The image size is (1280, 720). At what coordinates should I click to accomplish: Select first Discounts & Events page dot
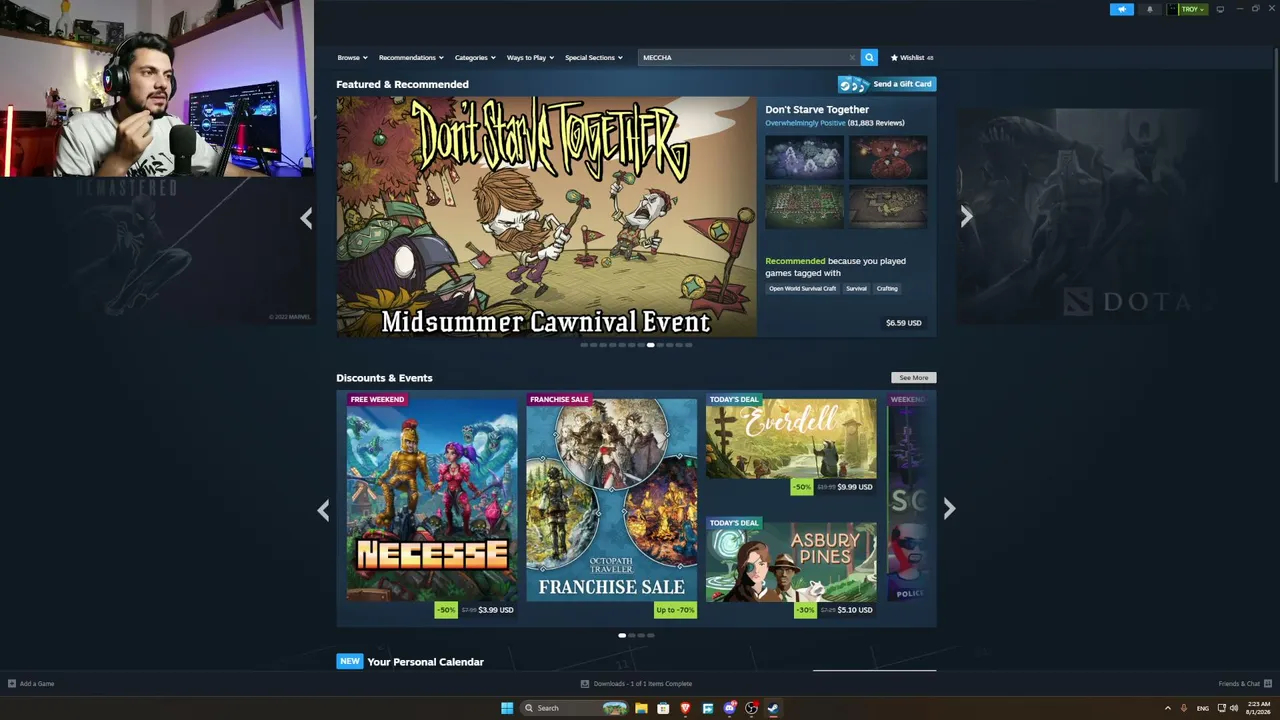[x=622, y=635]
